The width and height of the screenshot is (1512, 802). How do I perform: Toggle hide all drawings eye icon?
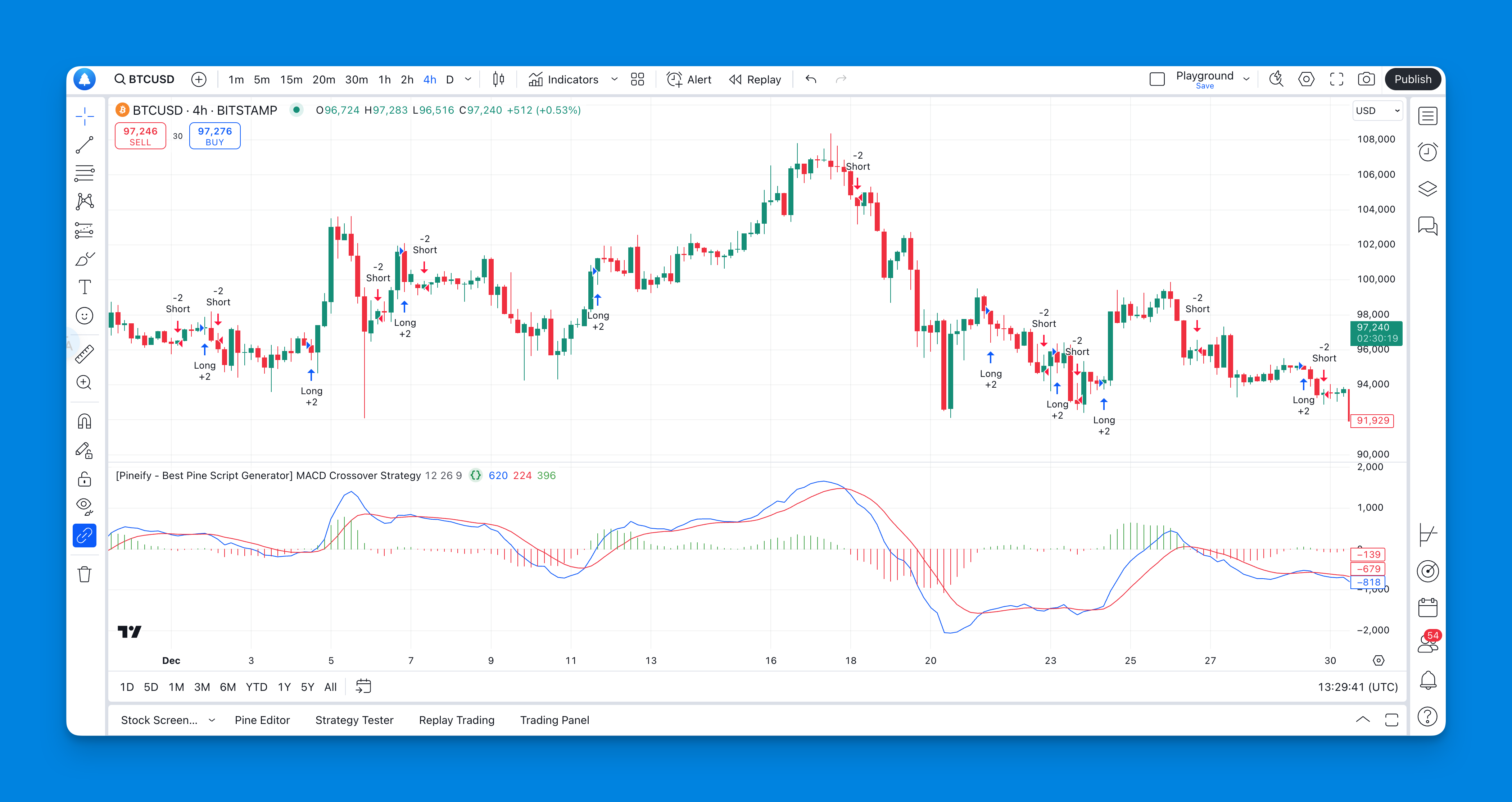point(85,507)
